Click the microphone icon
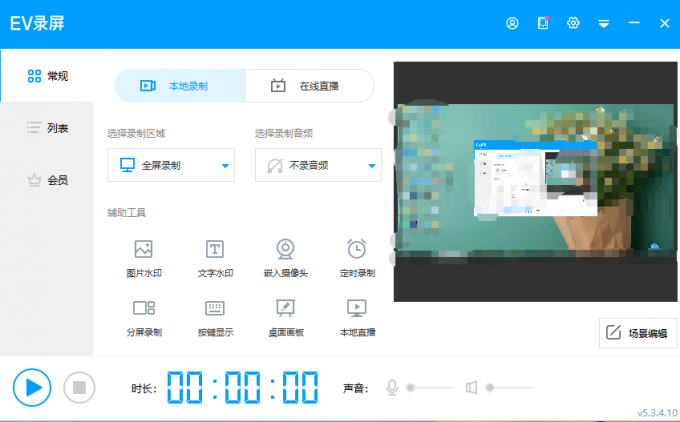 [392, 387]
